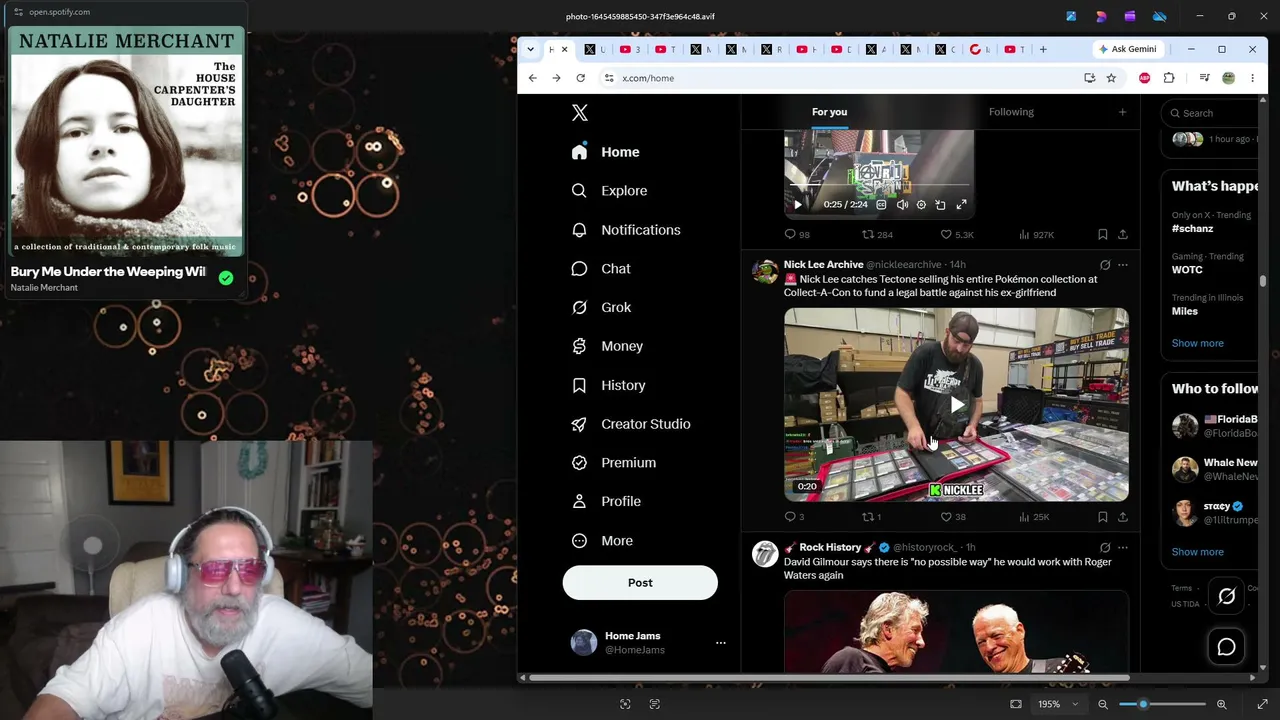Open Nick Lee Archive profile avatar
The width and height of the screenshot is (1280, 720).
click(x=765, y=272)
